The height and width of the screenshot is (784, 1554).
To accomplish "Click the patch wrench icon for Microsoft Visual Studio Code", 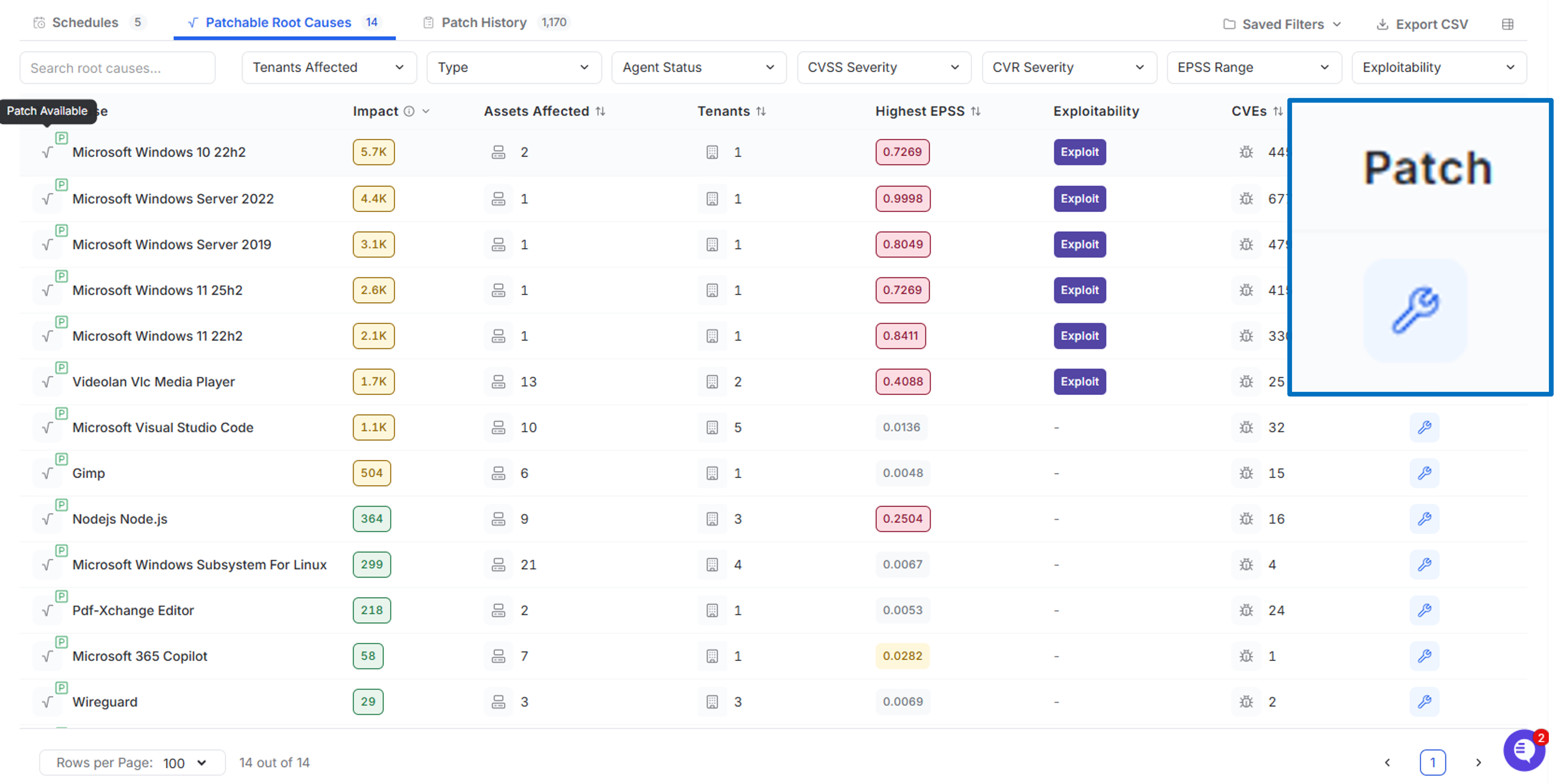I will pyautogui.click(x=1424, y=427).
